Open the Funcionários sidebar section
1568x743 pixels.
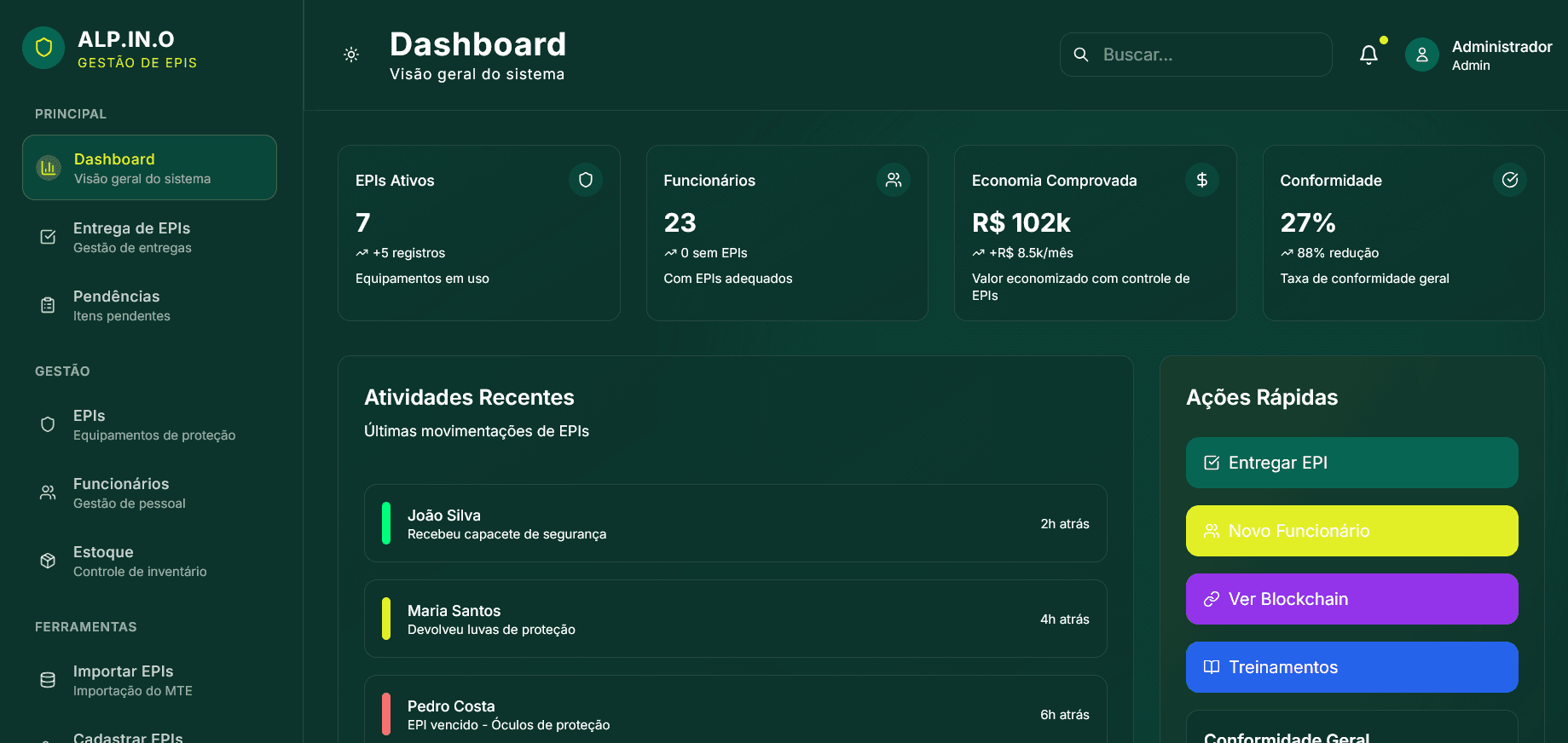coord(149,492)
